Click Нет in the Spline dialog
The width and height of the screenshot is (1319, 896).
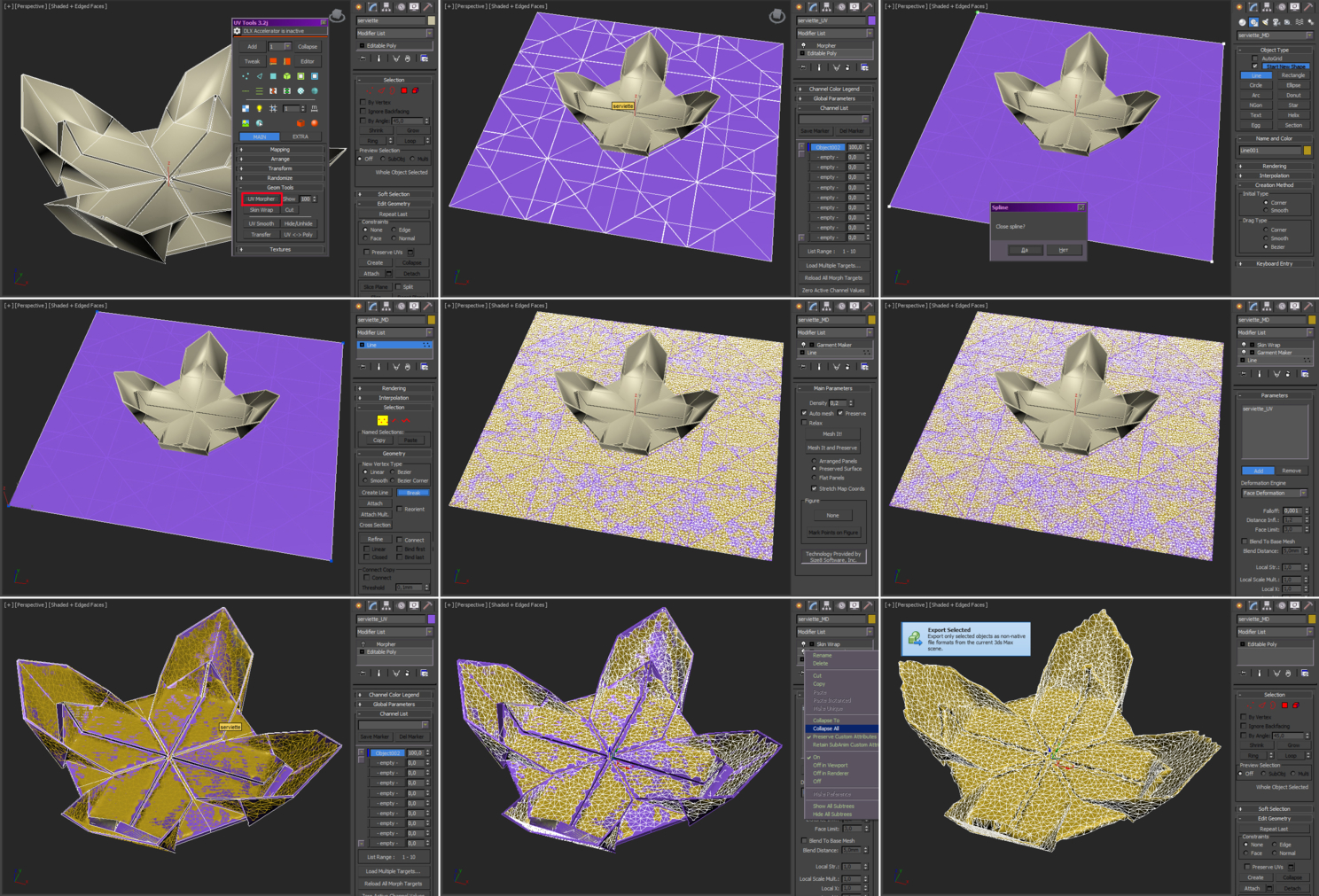tap(1064, 250)
